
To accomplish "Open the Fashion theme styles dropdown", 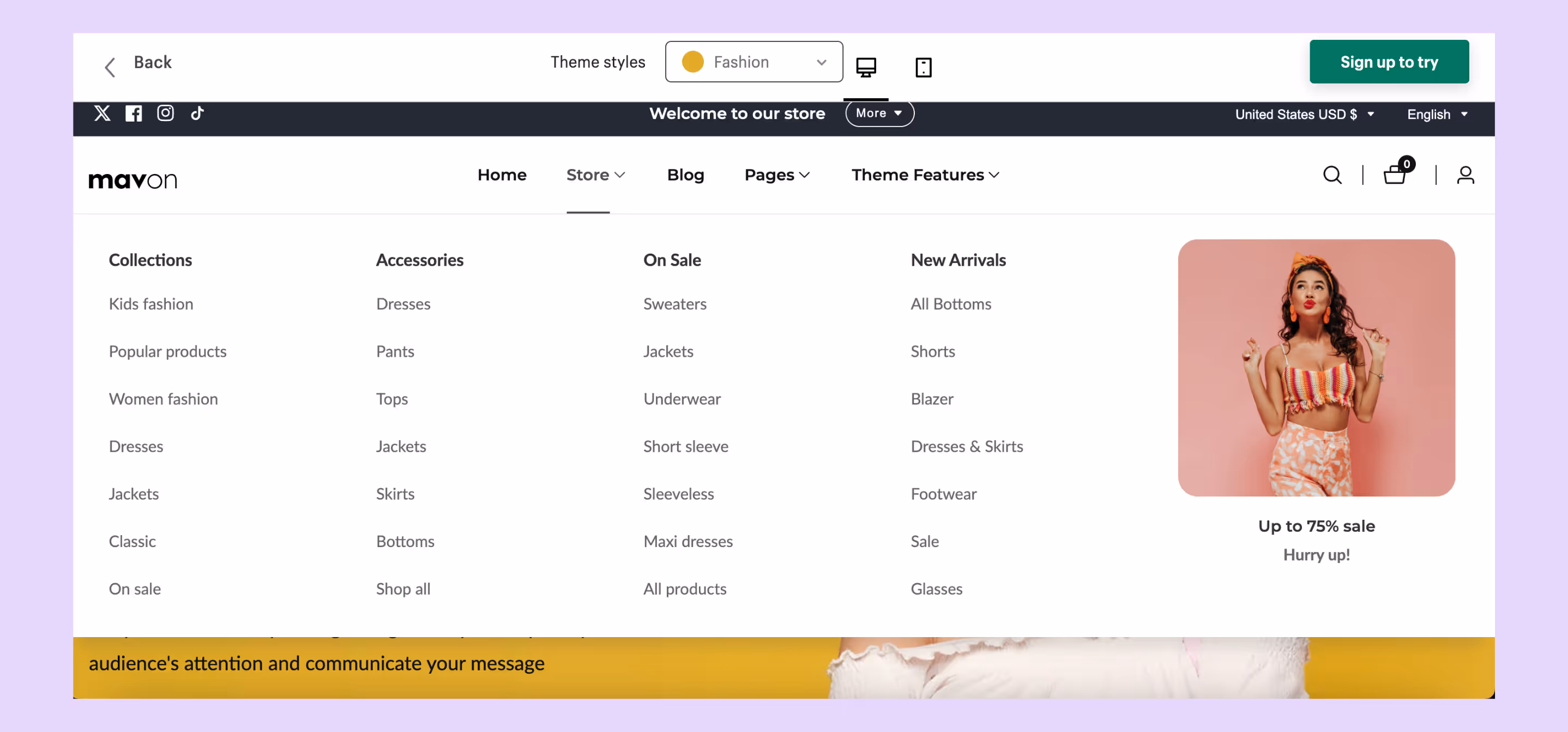I will 753,62.
